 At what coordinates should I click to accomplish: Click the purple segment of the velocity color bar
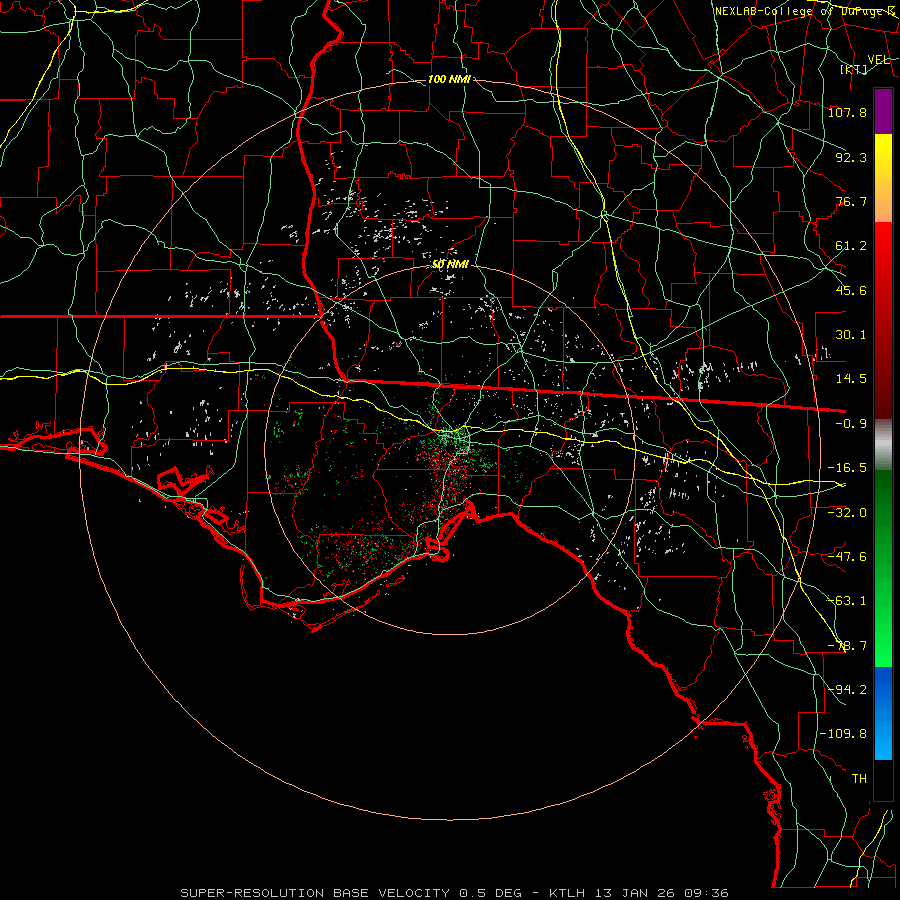[x=883, y=111]
